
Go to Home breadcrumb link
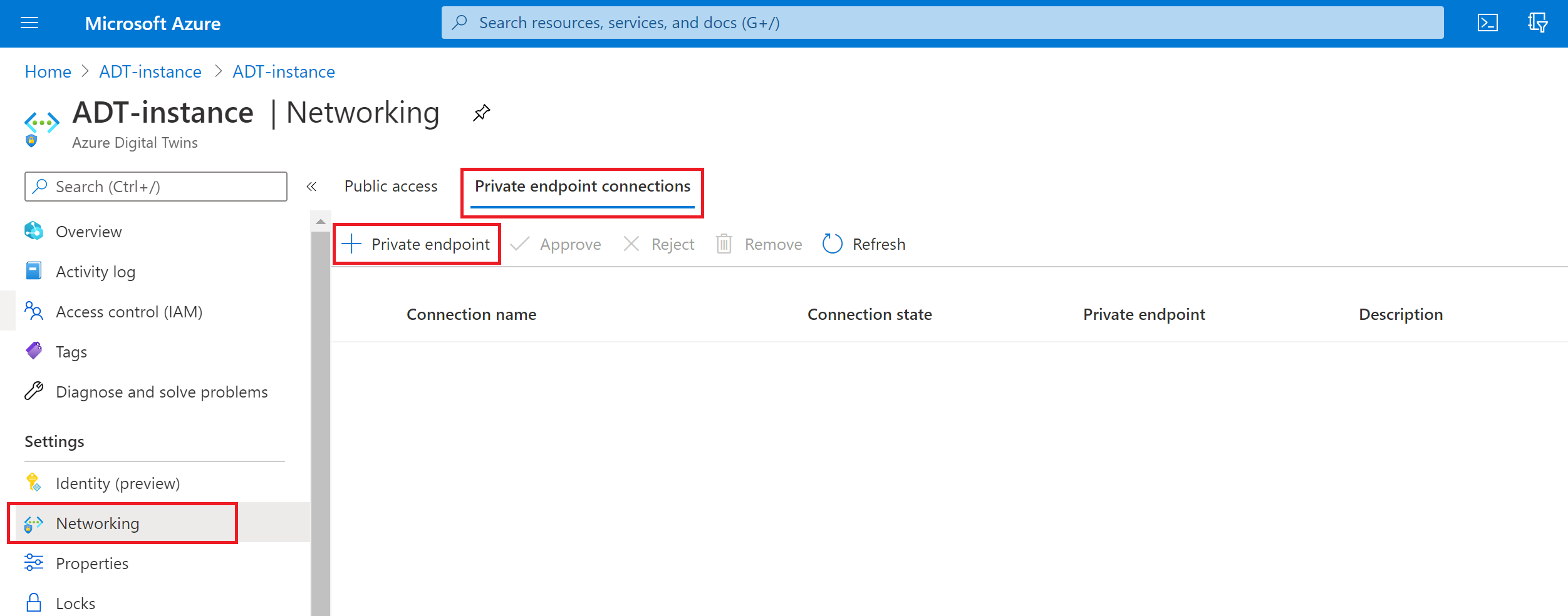point(48,72)
